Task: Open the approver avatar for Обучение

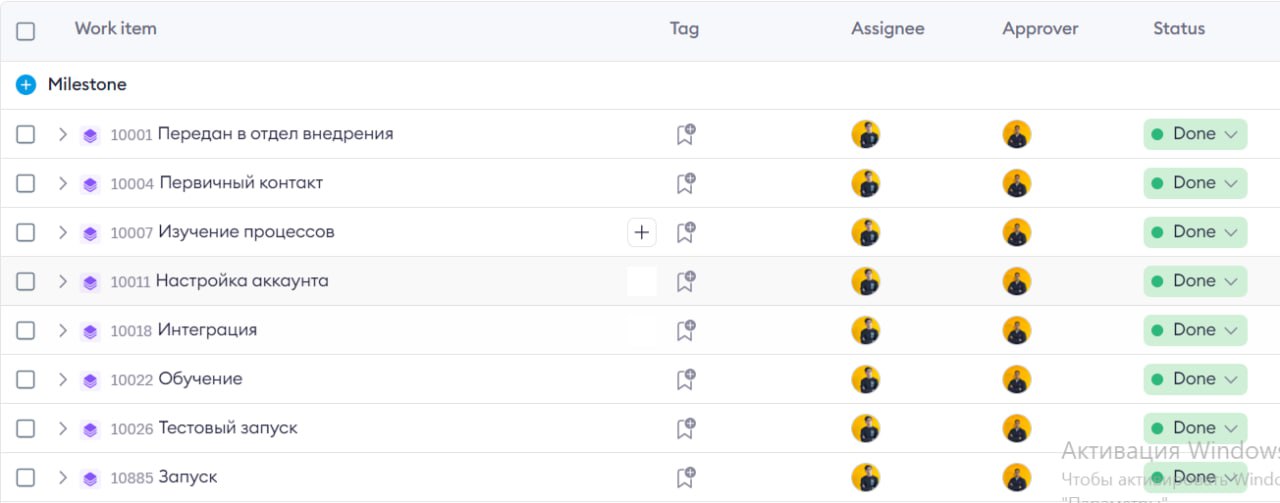Action: click(x=1017, y=379)
